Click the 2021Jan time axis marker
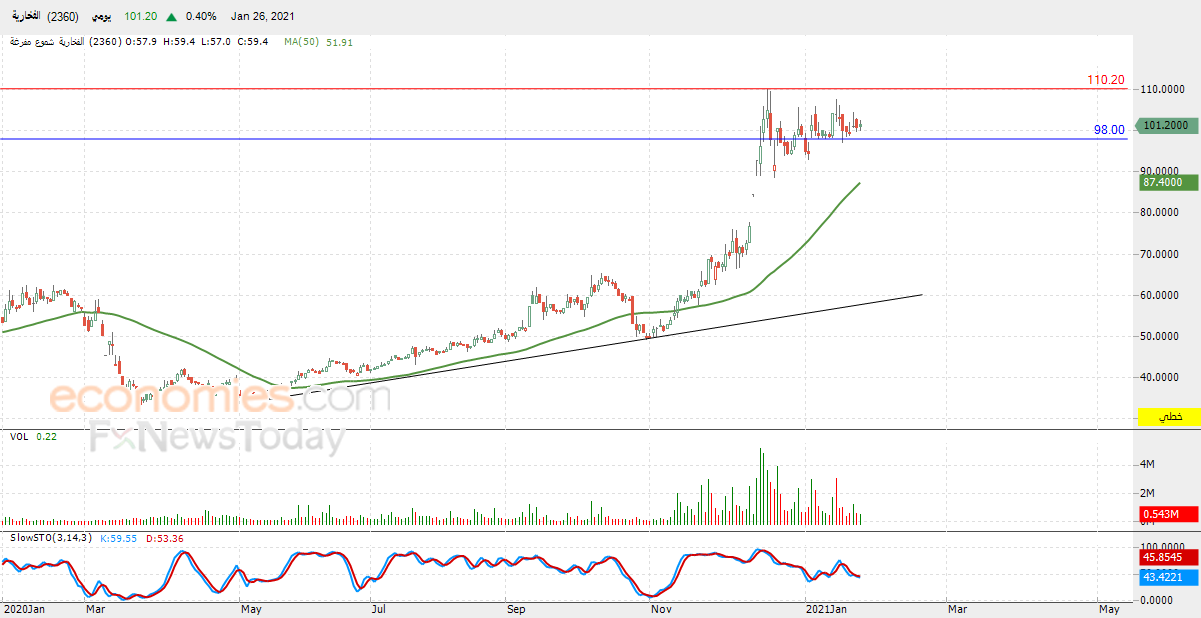The width and height of the screenshot is (1201, 618). (x=827, y=608)
